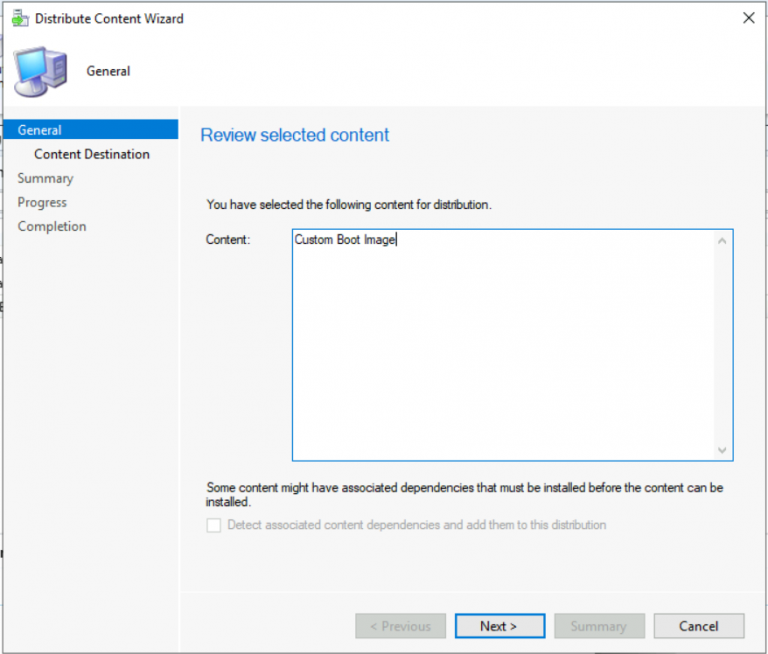The width and height of the screenshot is (768, 654).
Task: Click the scroll down arrow in Content box
Action: 721,450
